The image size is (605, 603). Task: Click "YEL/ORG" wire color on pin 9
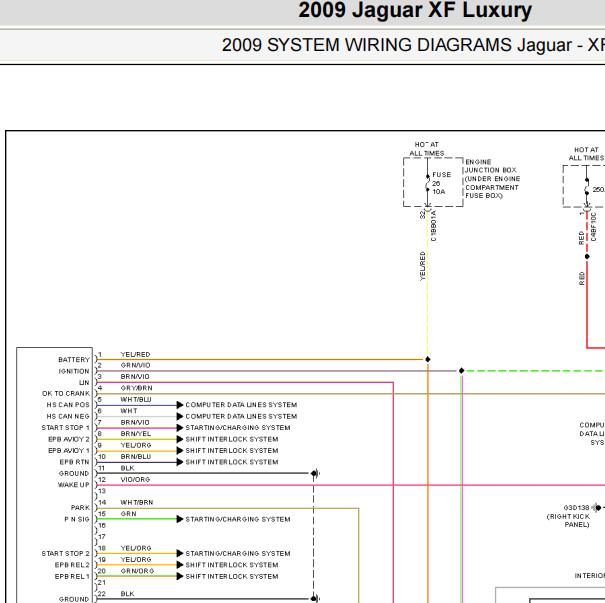tap(136, 445)
